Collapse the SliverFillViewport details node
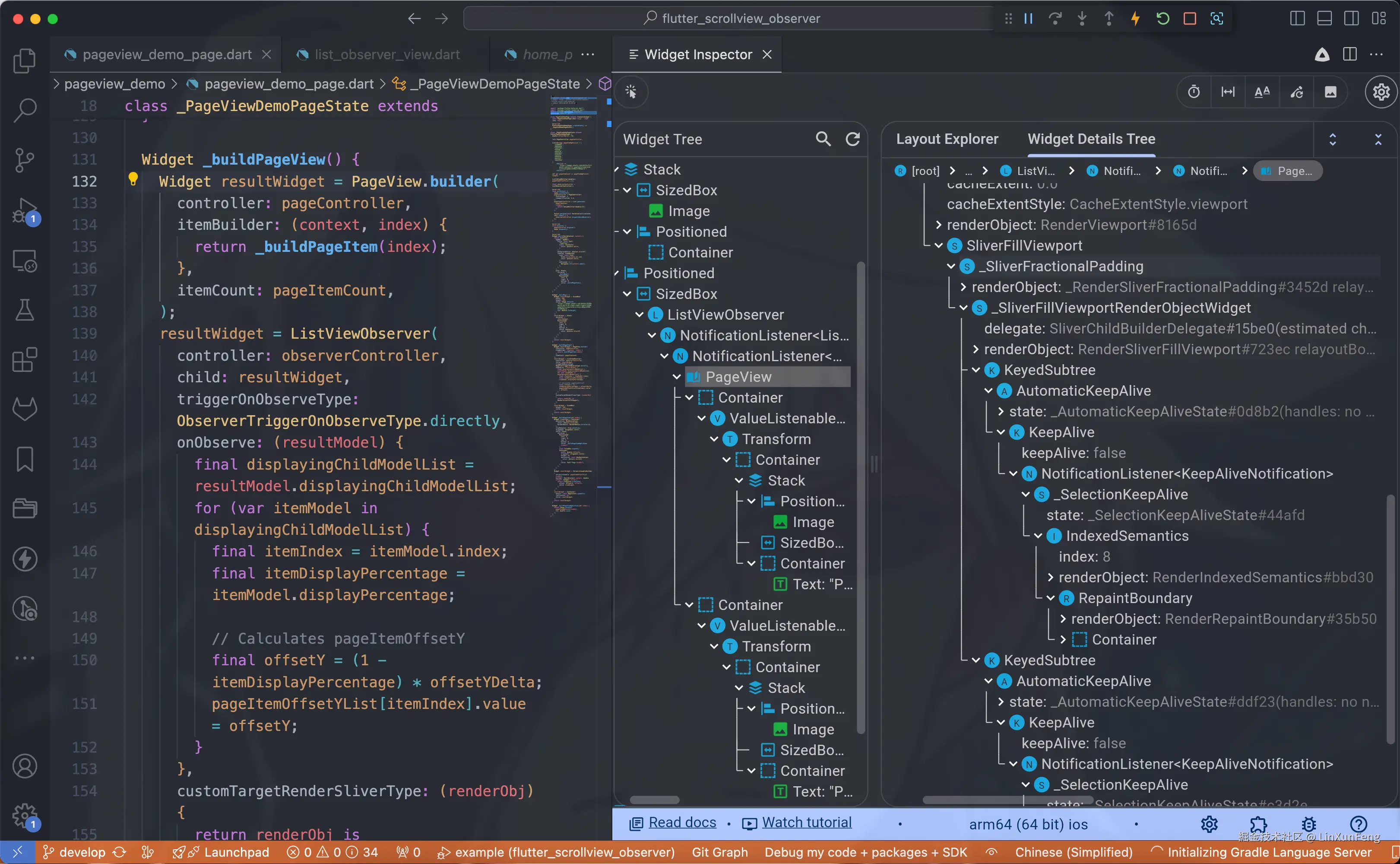This screenshot has height=864, width=1400. (938, 246)
